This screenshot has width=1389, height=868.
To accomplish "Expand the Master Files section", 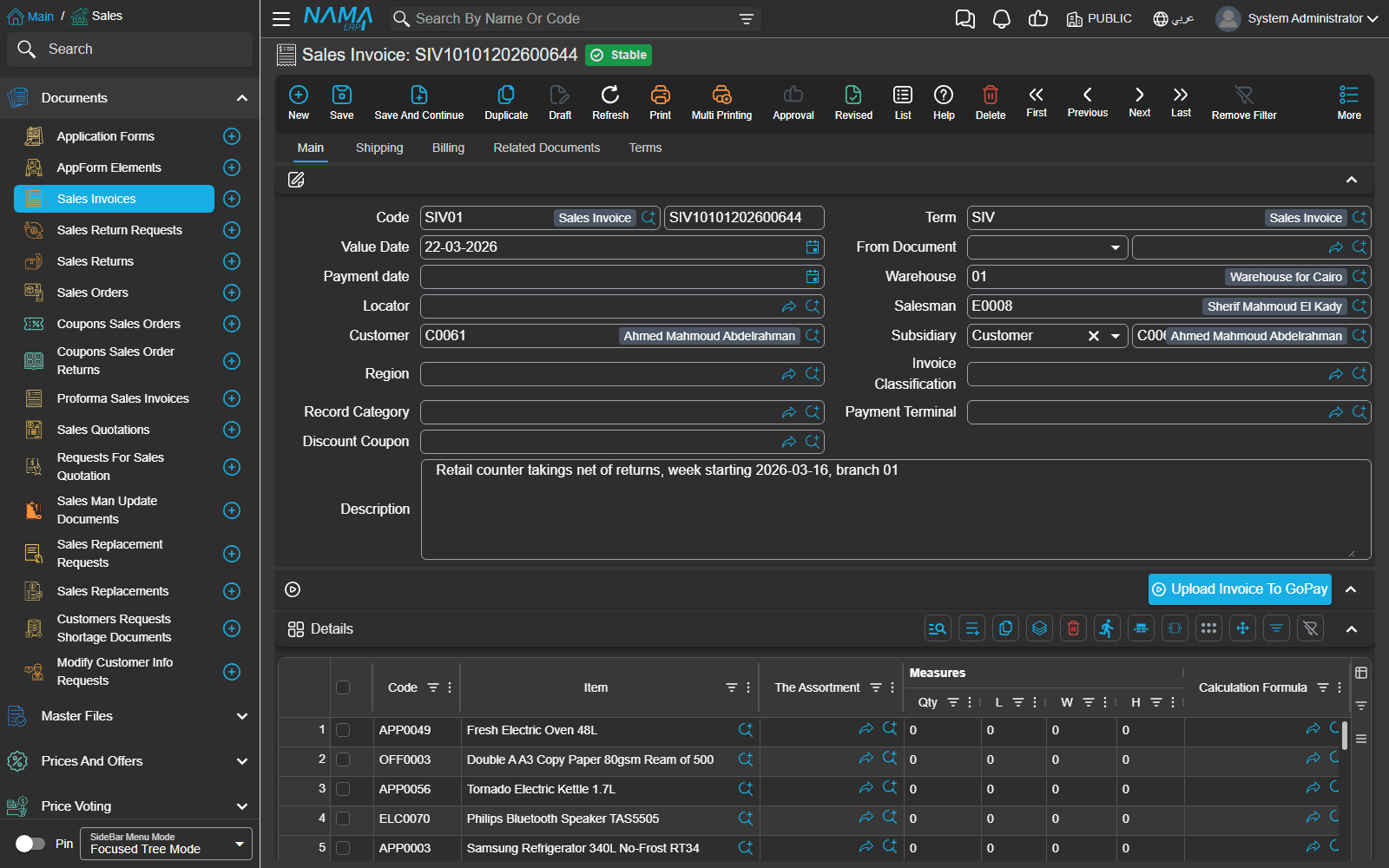I will (x=128, y=716).
